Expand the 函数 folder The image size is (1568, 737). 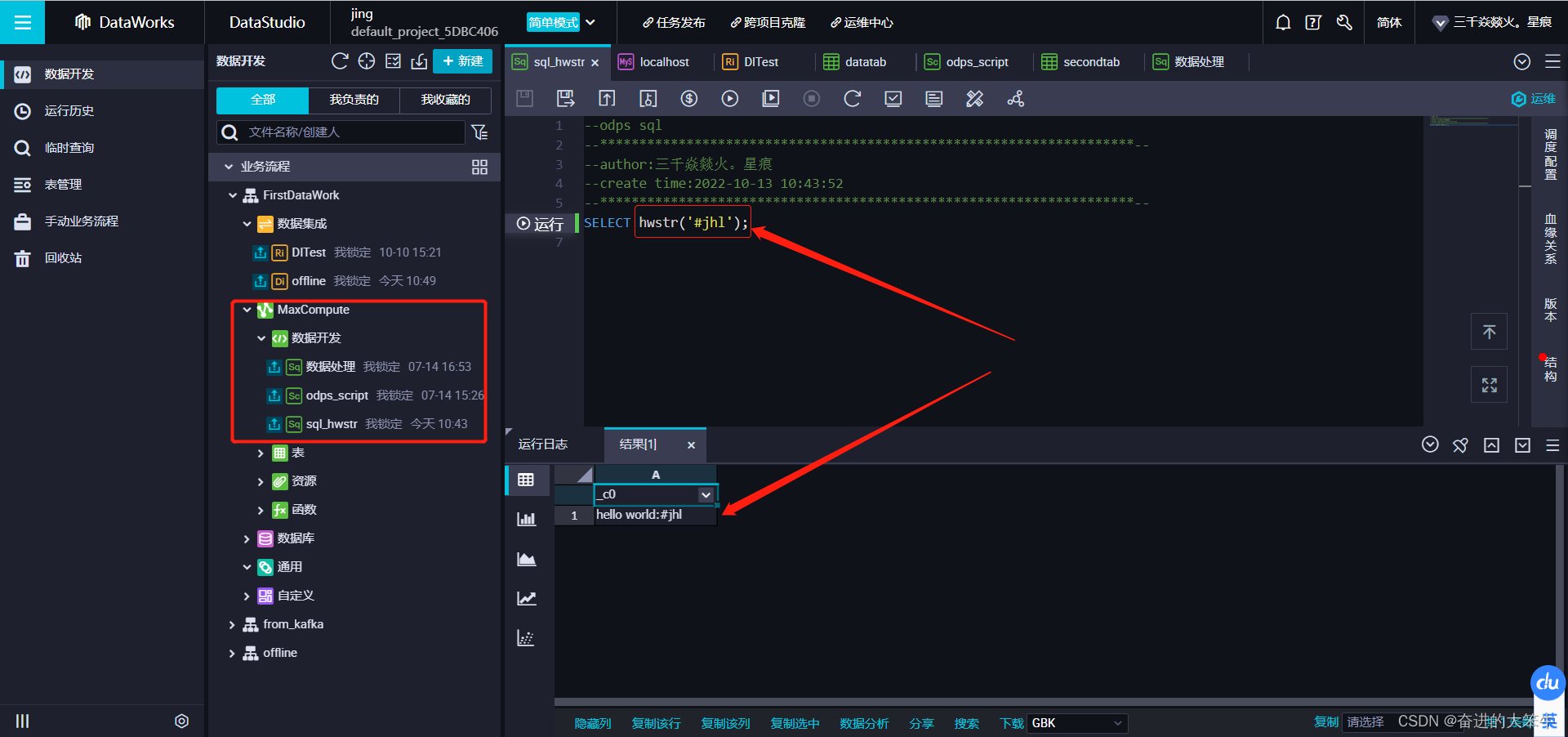click(261, 510)
